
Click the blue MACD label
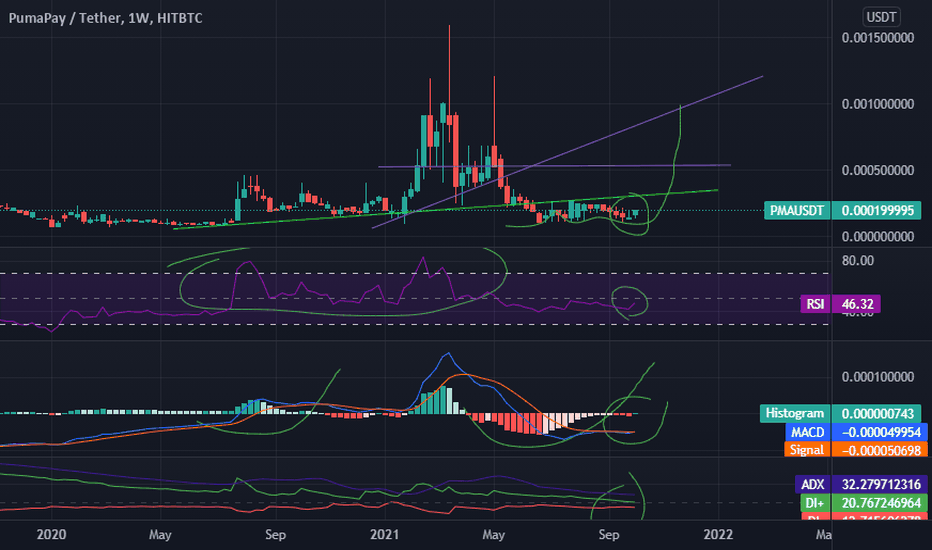tap(808, 432)
